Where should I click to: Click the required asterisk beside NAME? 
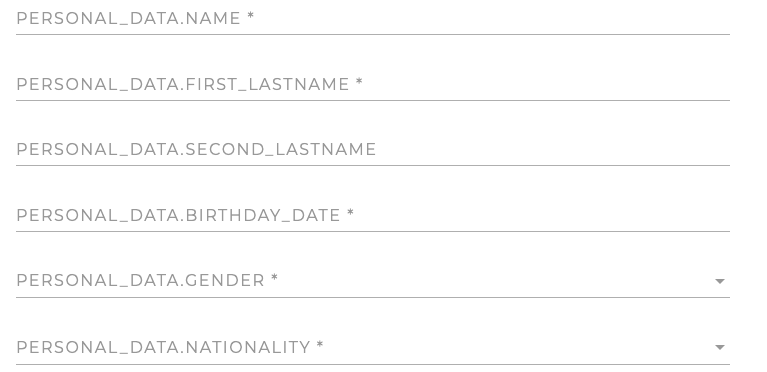[251, 16]
